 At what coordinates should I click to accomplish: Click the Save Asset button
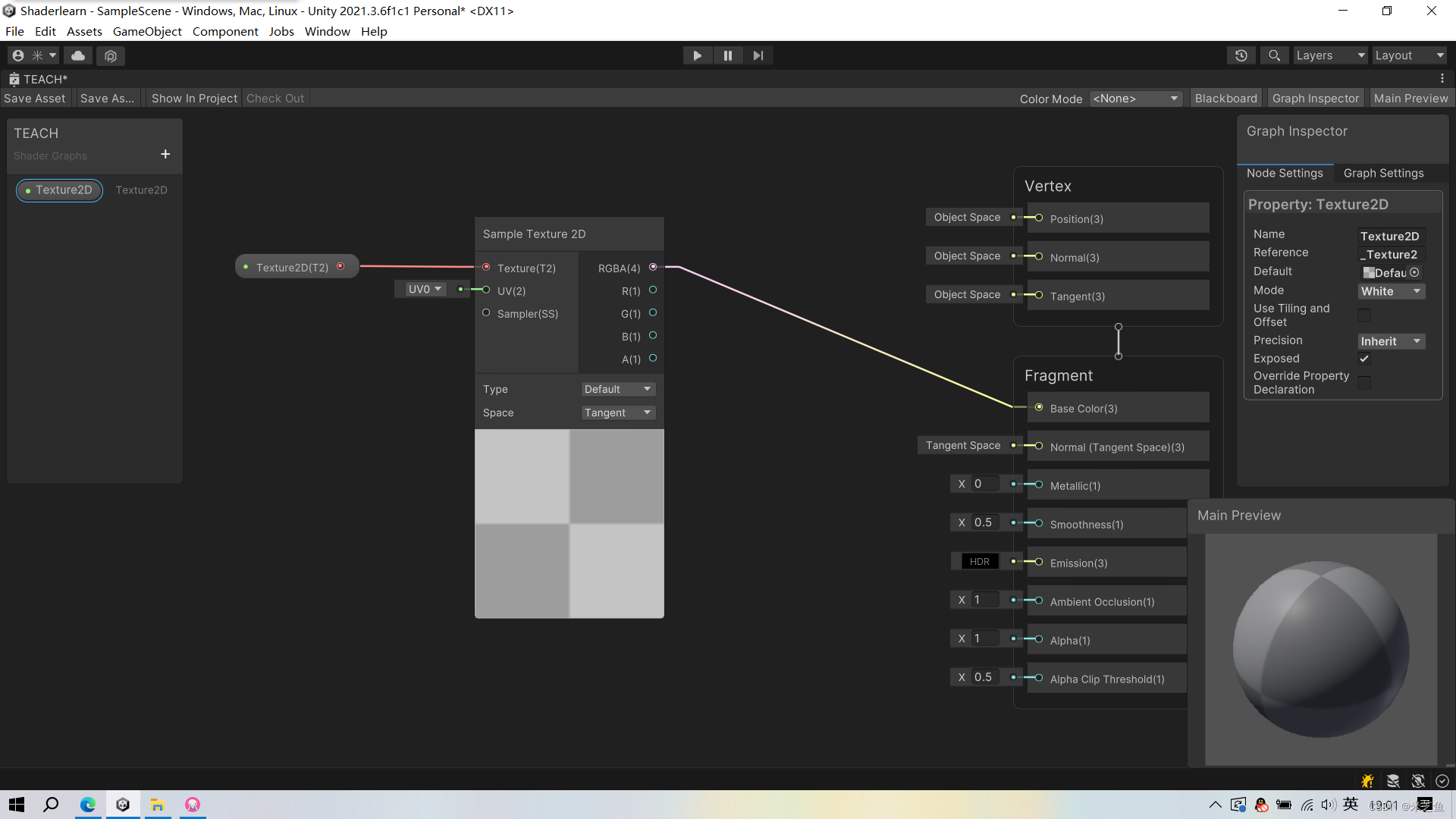[x=34, y=98]
